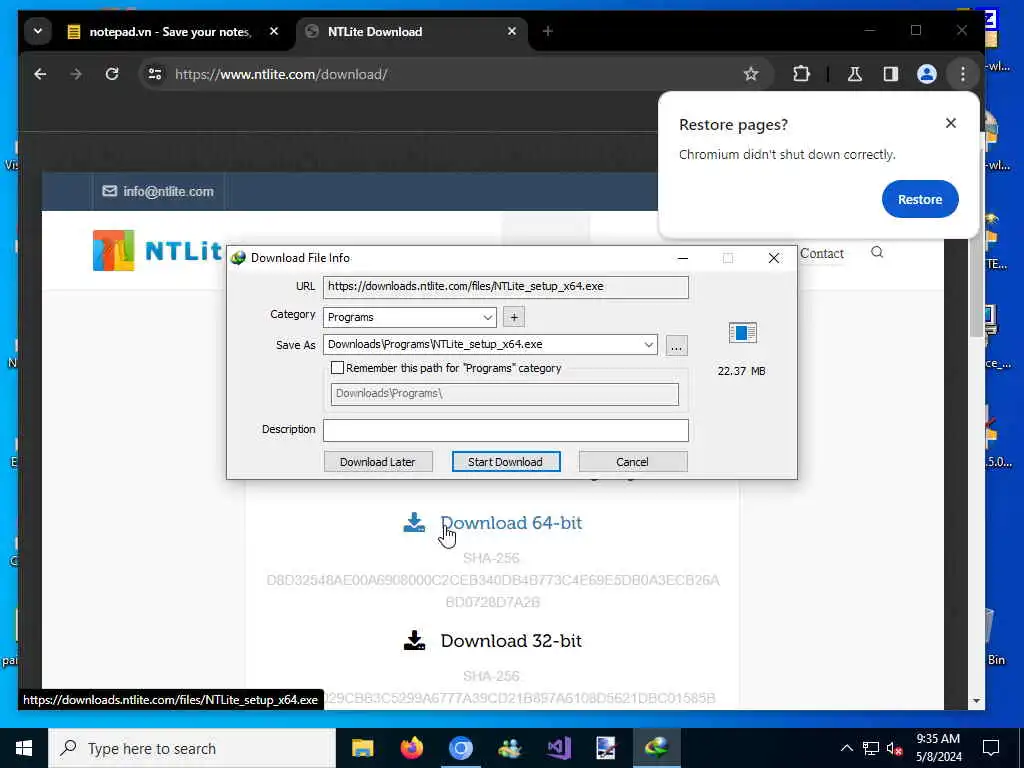
Task: Open the tab search dropdown
Action: [x=38, y=31]
